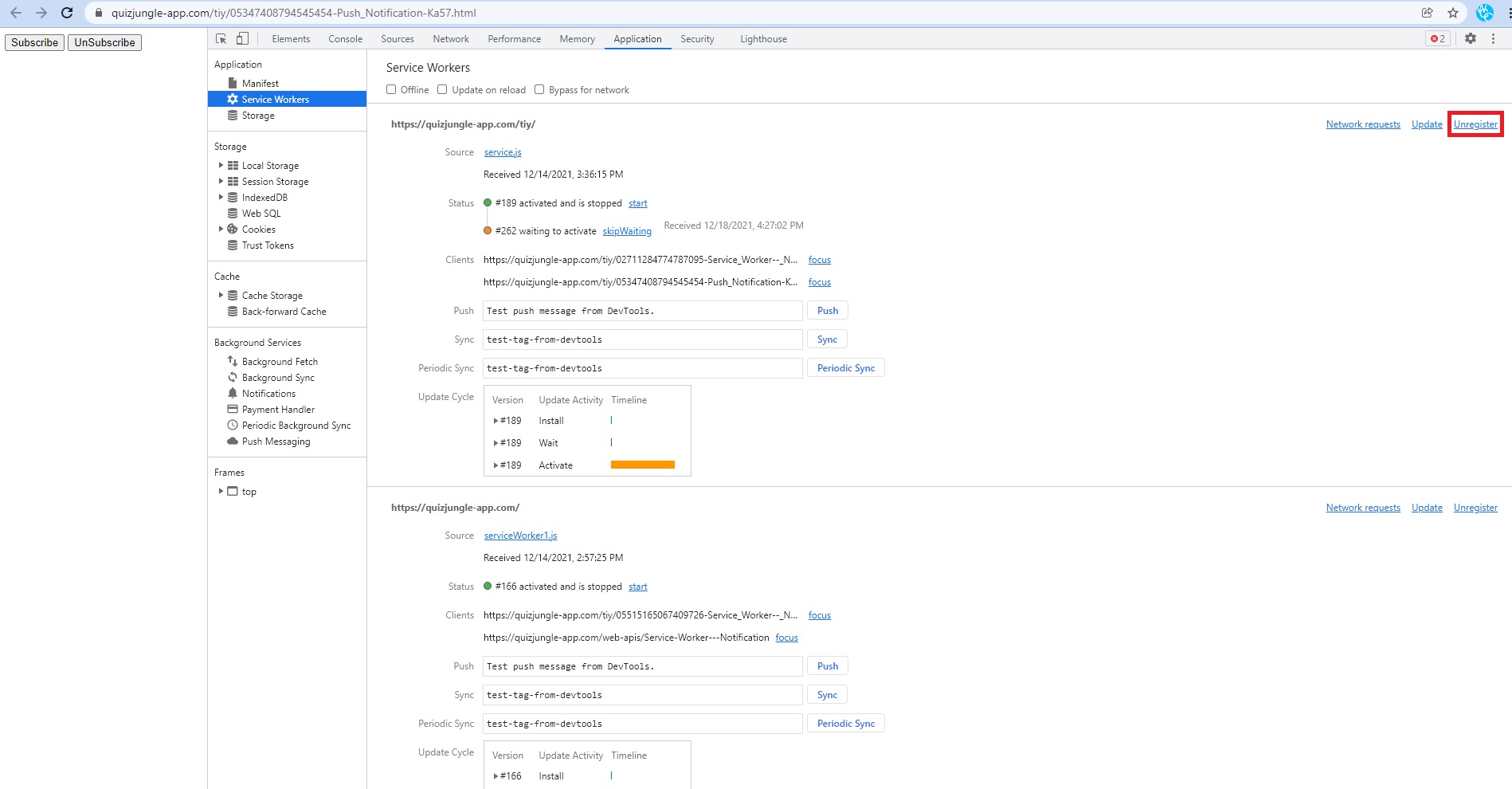Check Update on reload option
This screenshot has width=1512, height=789.
442,89
